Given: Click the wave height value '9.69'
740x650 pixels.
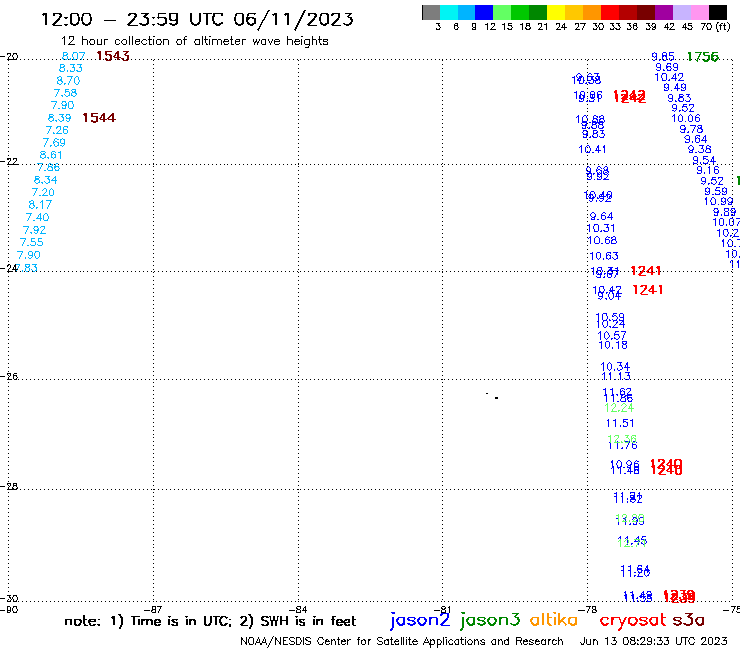Looking at the screenshot, I should pyautogui.click(x=667, y=67).
